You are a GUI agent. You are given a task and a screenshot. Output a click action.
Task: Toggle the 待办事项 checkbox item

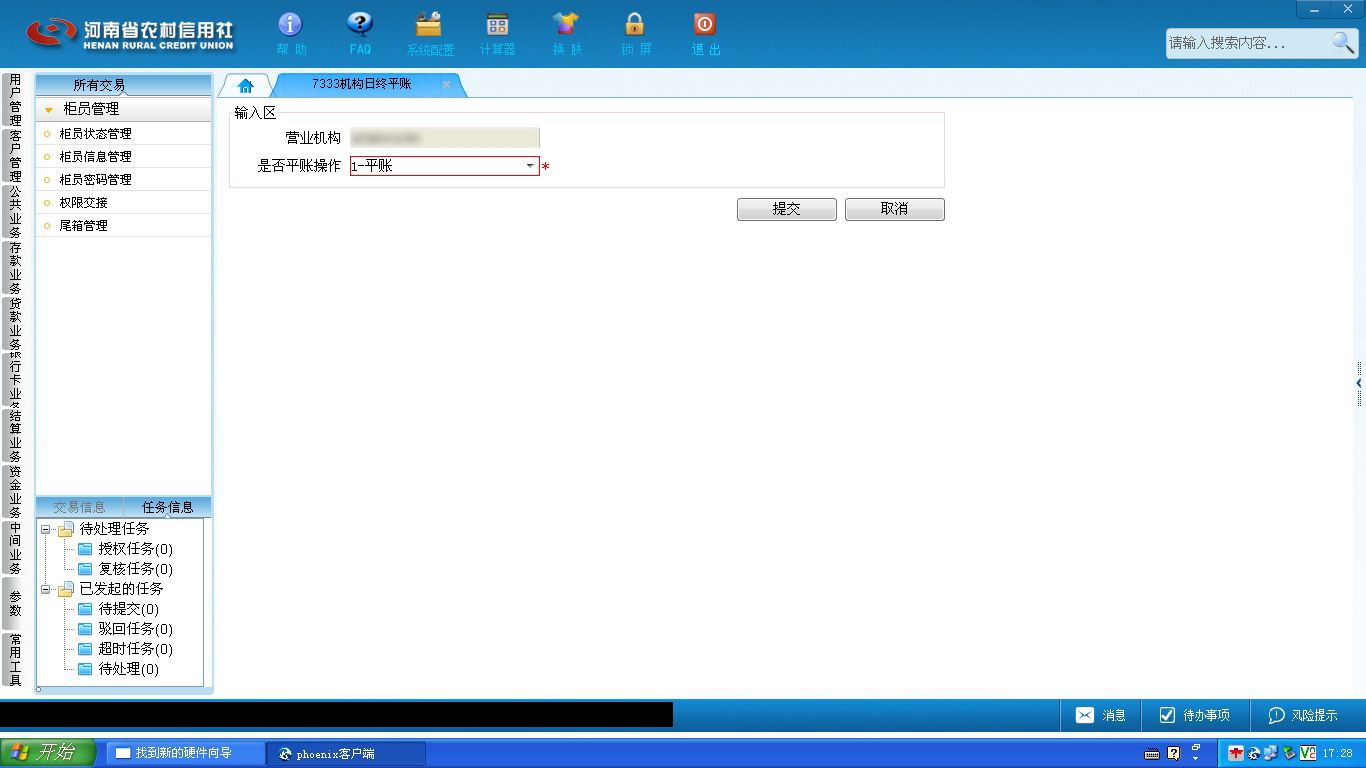[1195, 715]
